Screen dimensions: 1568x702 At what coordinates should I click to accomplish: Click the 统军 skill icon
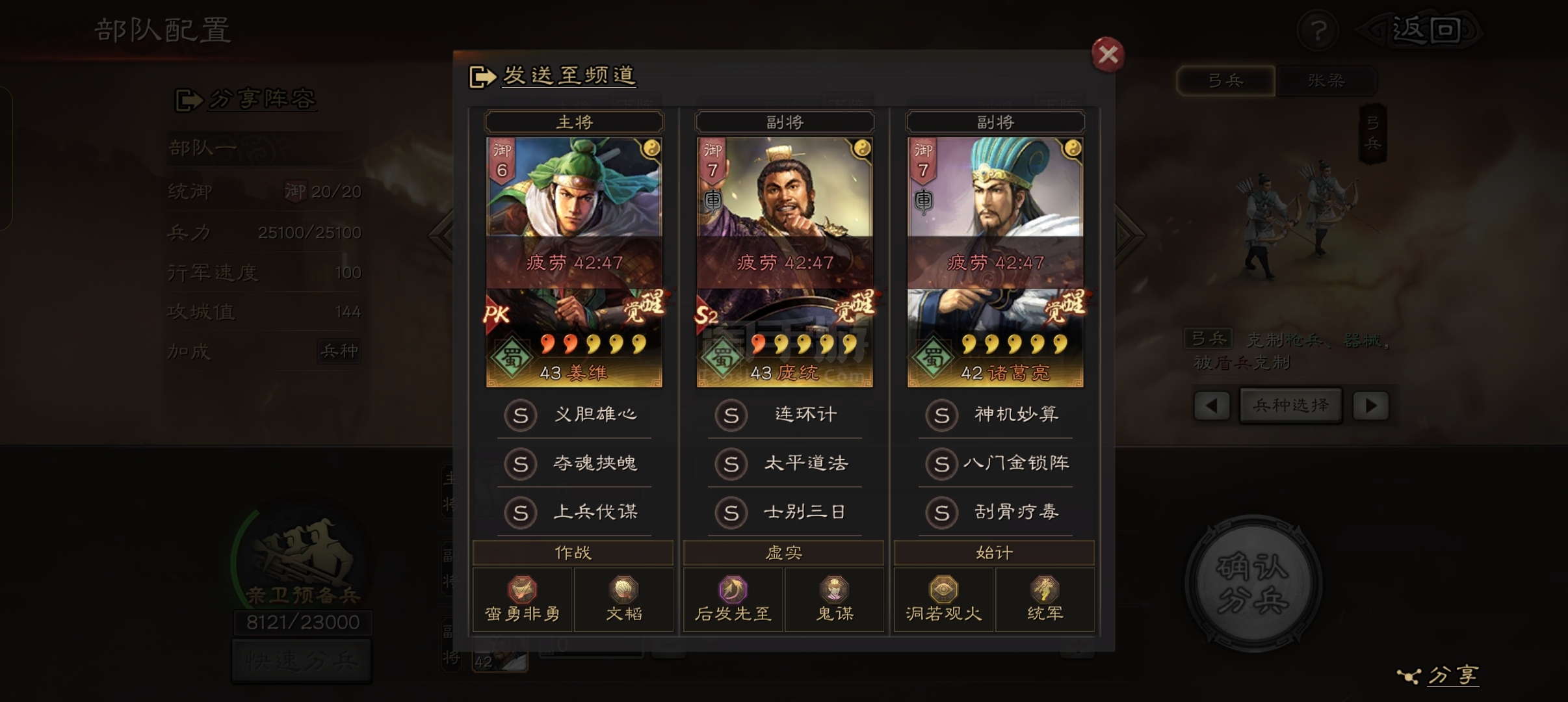pos(1045,590)
